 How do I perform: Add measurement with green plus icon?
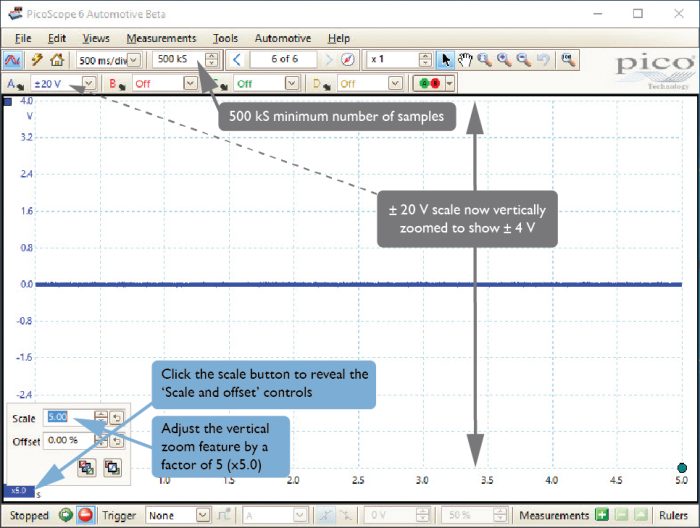tap(602, 515)
